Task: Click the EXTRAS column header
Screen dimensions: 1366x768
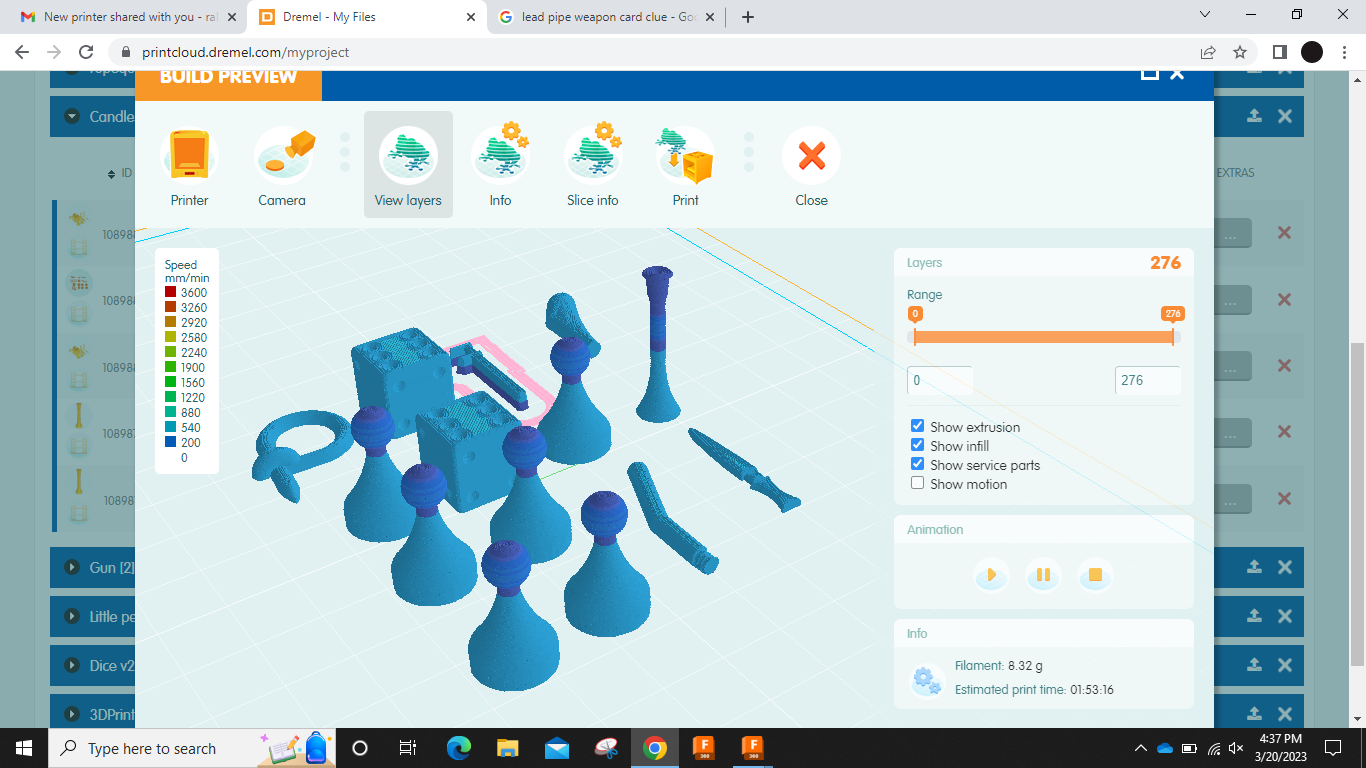Action: pos(1235,173)
